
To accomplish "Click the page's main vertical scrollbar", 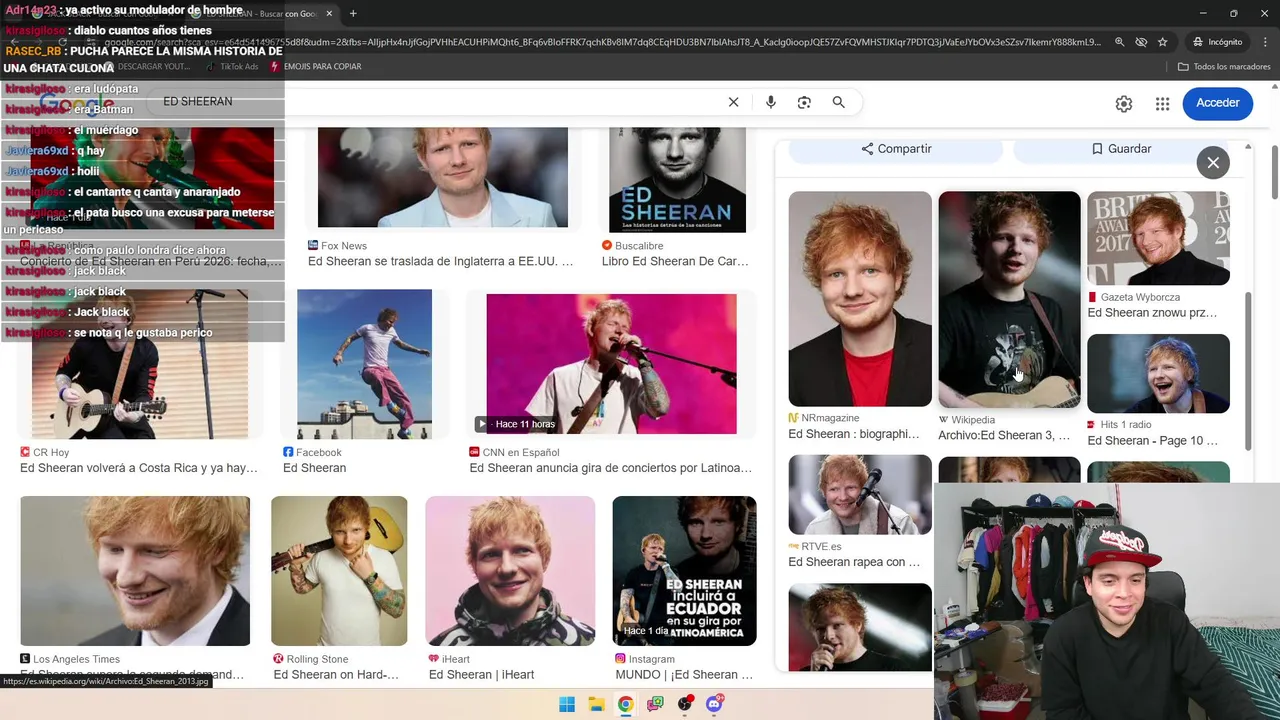I will 1275,172.
